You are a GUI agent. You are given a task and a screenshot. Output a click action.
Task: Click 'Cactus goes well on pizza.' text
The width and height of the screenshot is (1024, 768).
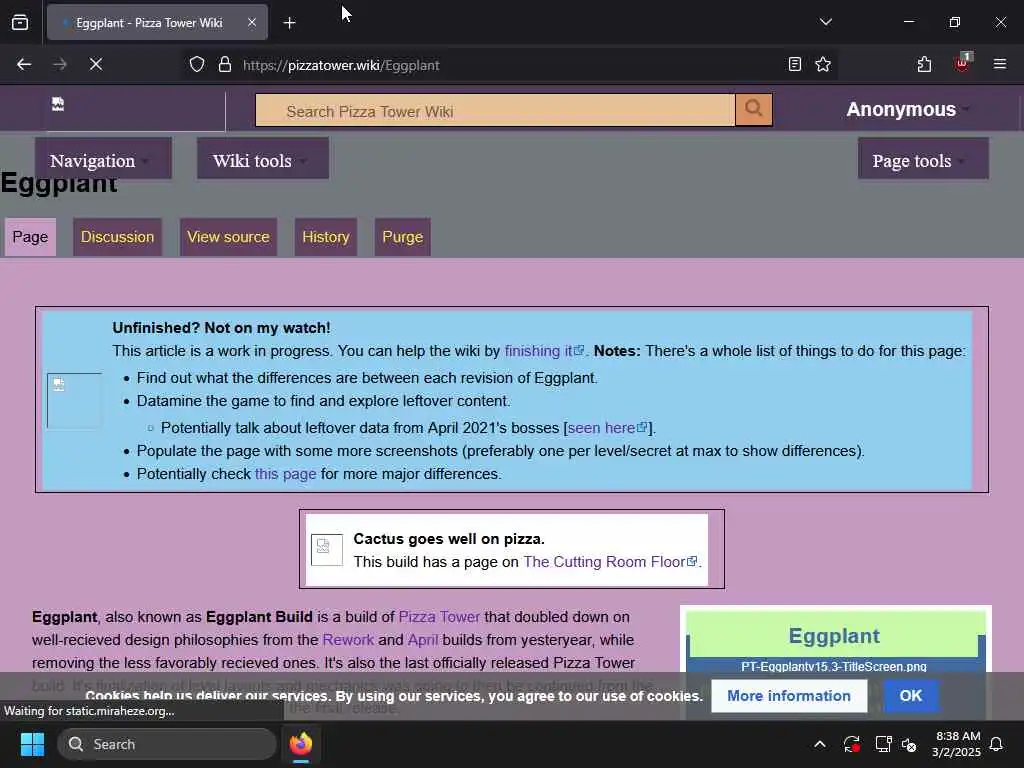click(x=449, y=539)
